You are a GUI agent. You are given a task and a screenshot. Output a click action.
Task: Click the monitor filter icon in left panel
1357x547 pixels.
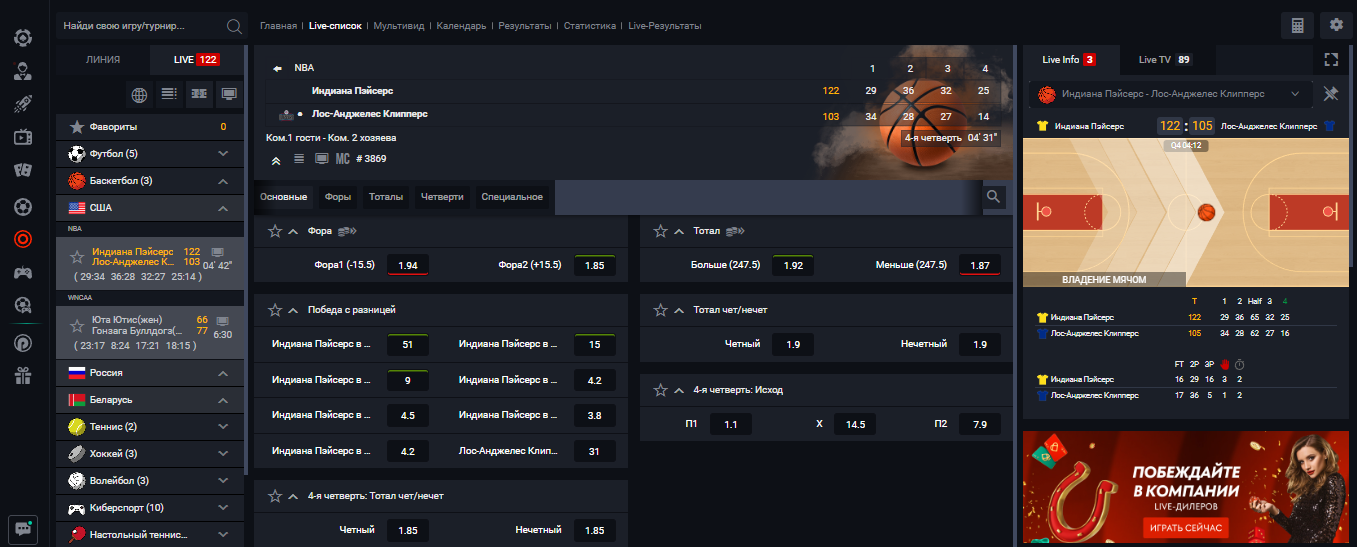point(229,95)
